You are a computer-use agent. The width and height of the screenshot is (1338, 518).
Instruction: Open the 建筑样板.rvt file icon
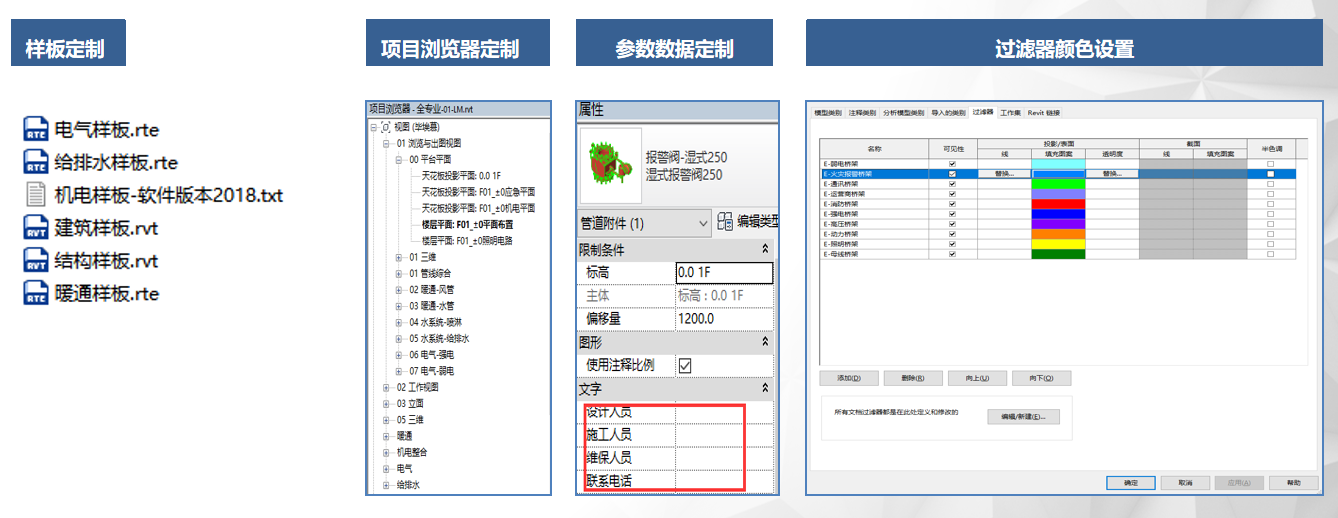pos(36,228)
